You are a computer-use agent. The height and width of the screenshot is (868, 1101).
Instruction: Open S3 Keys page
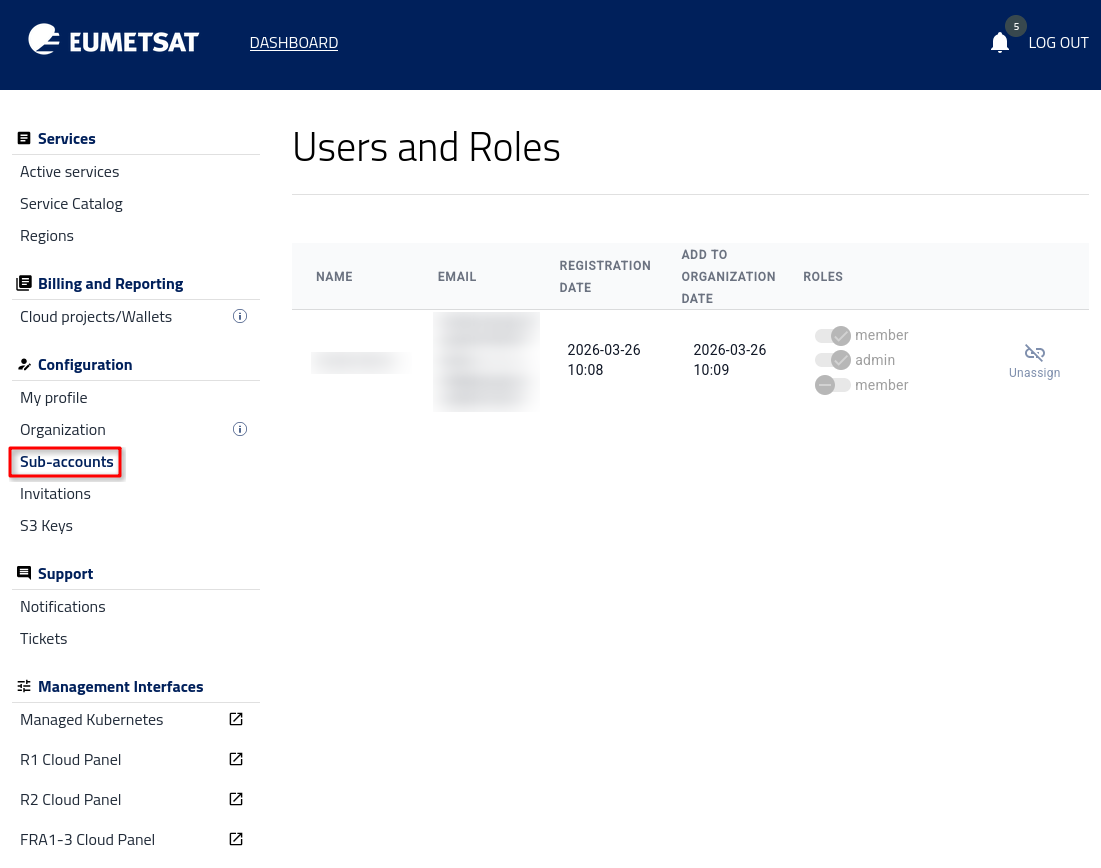click(46, 526)
